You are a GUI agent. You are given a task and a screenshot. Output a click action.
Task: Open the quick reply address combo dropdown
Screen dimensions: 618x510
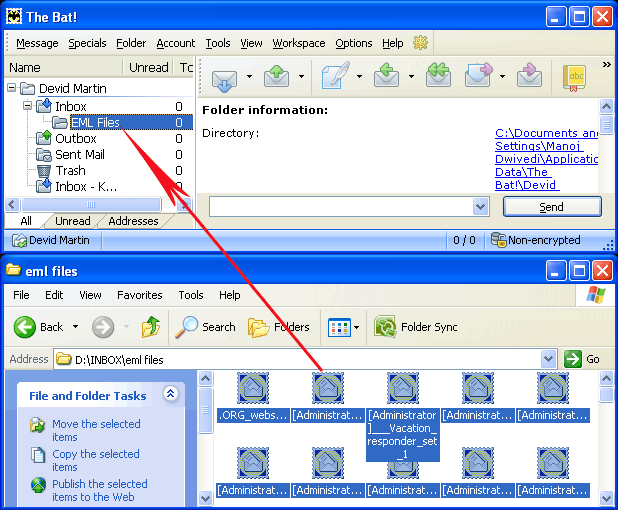coord(480,206)
